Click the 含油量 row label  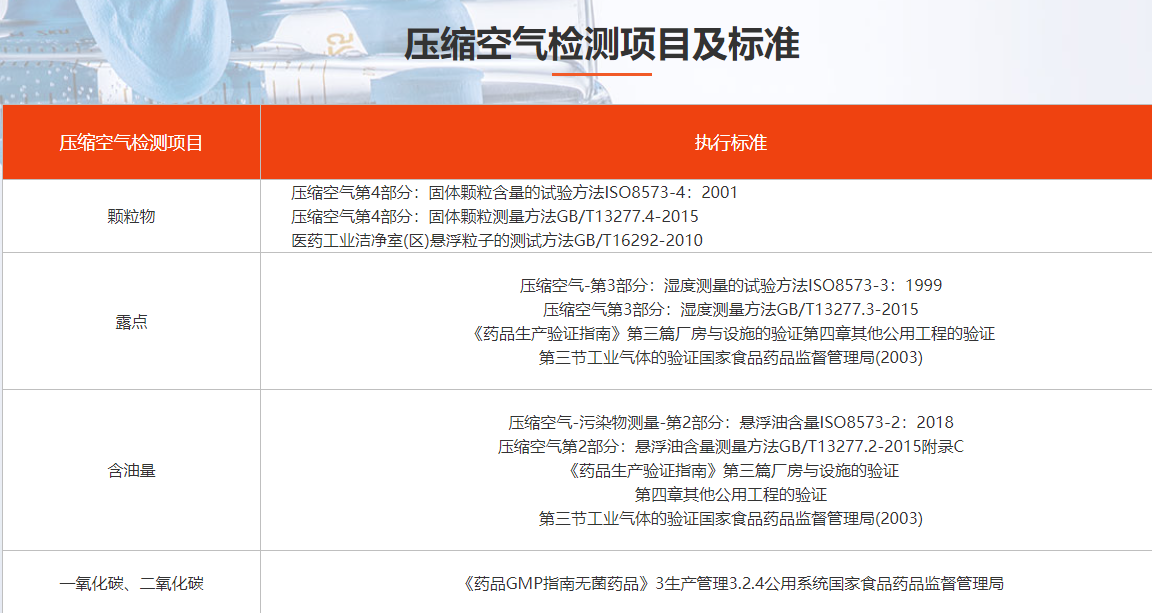coord(131,470)
